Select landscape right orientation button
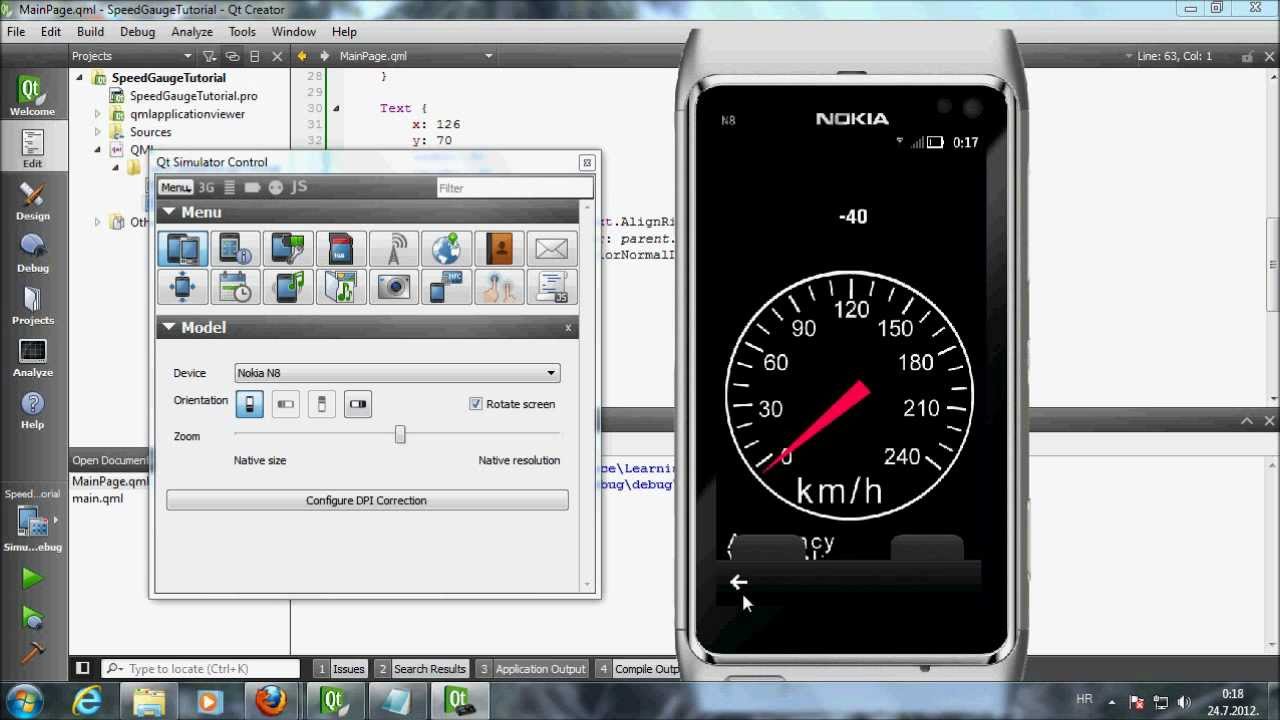 click(x=358, y=404)
